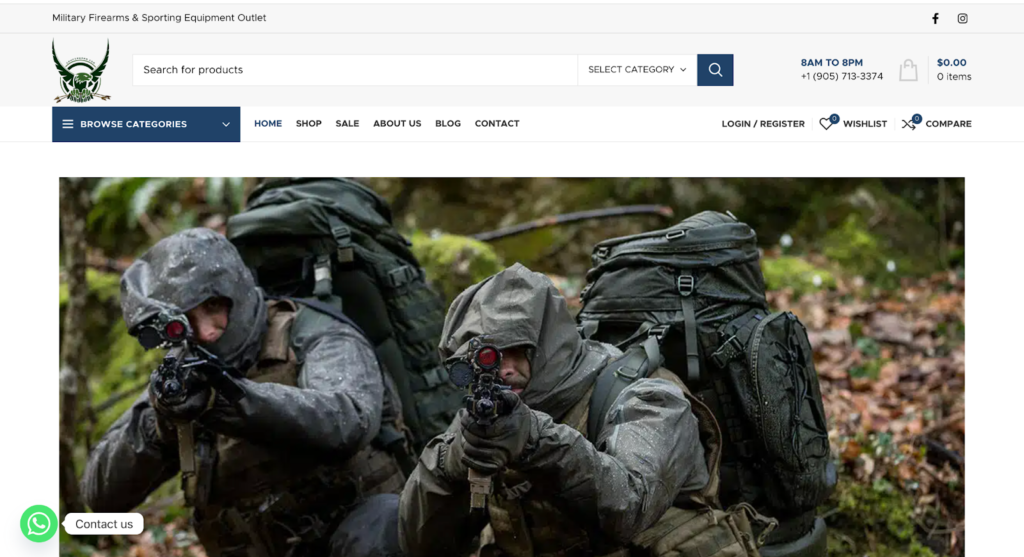
Task: Click the compare arrows icon
Action: point(909,124)
